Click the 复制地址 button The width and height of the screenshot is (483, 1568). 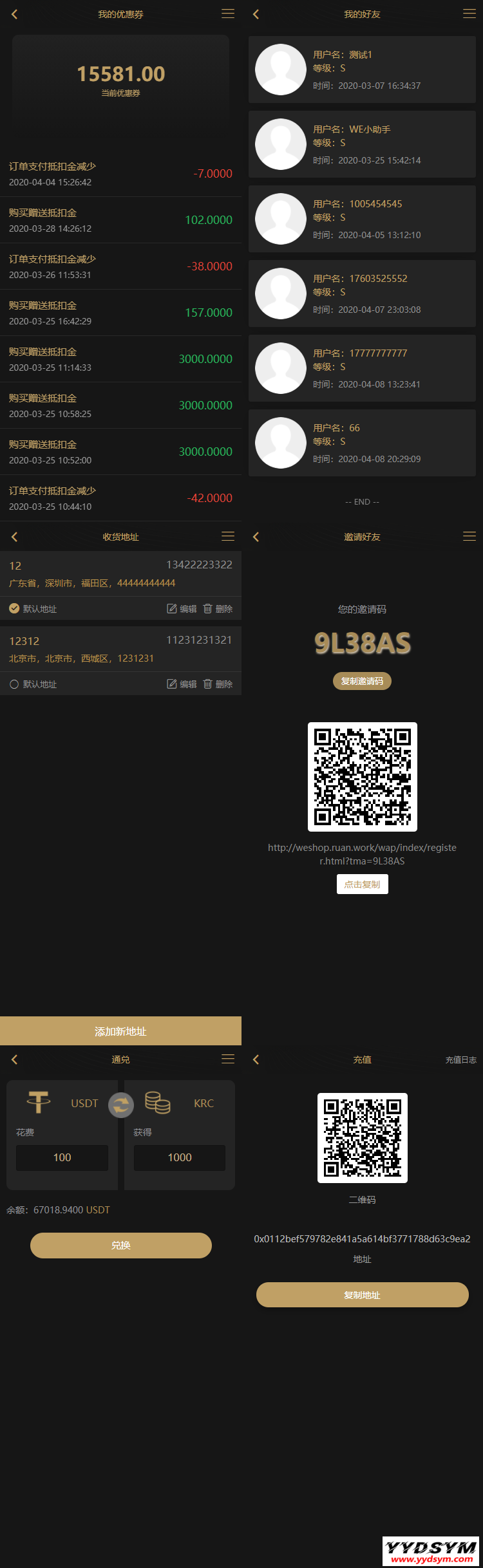coord(362,1295)
